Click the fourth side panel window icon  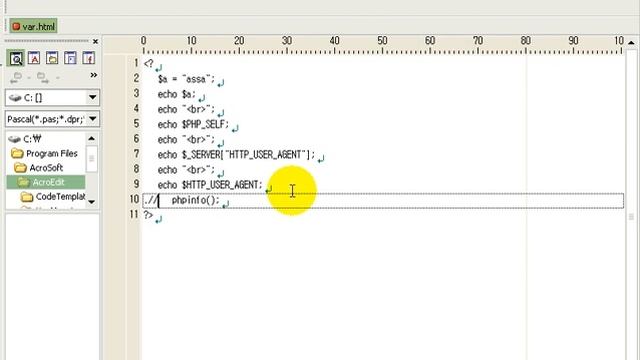pos(70,59)
